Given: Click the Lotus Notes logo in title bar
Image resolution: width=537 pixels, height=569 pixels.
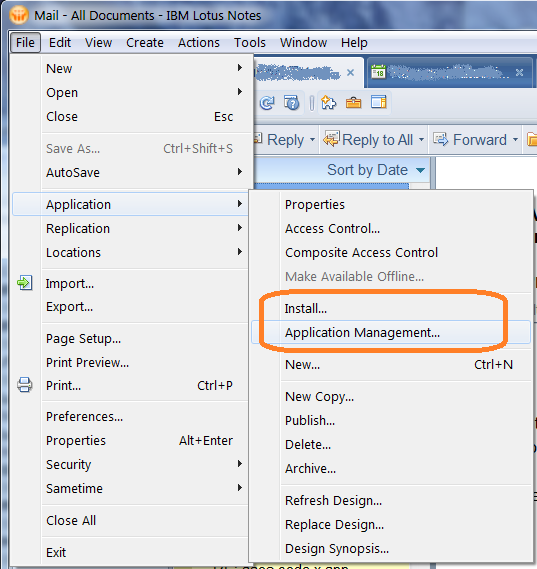Looking at the screenshot, I should [19, 15].
